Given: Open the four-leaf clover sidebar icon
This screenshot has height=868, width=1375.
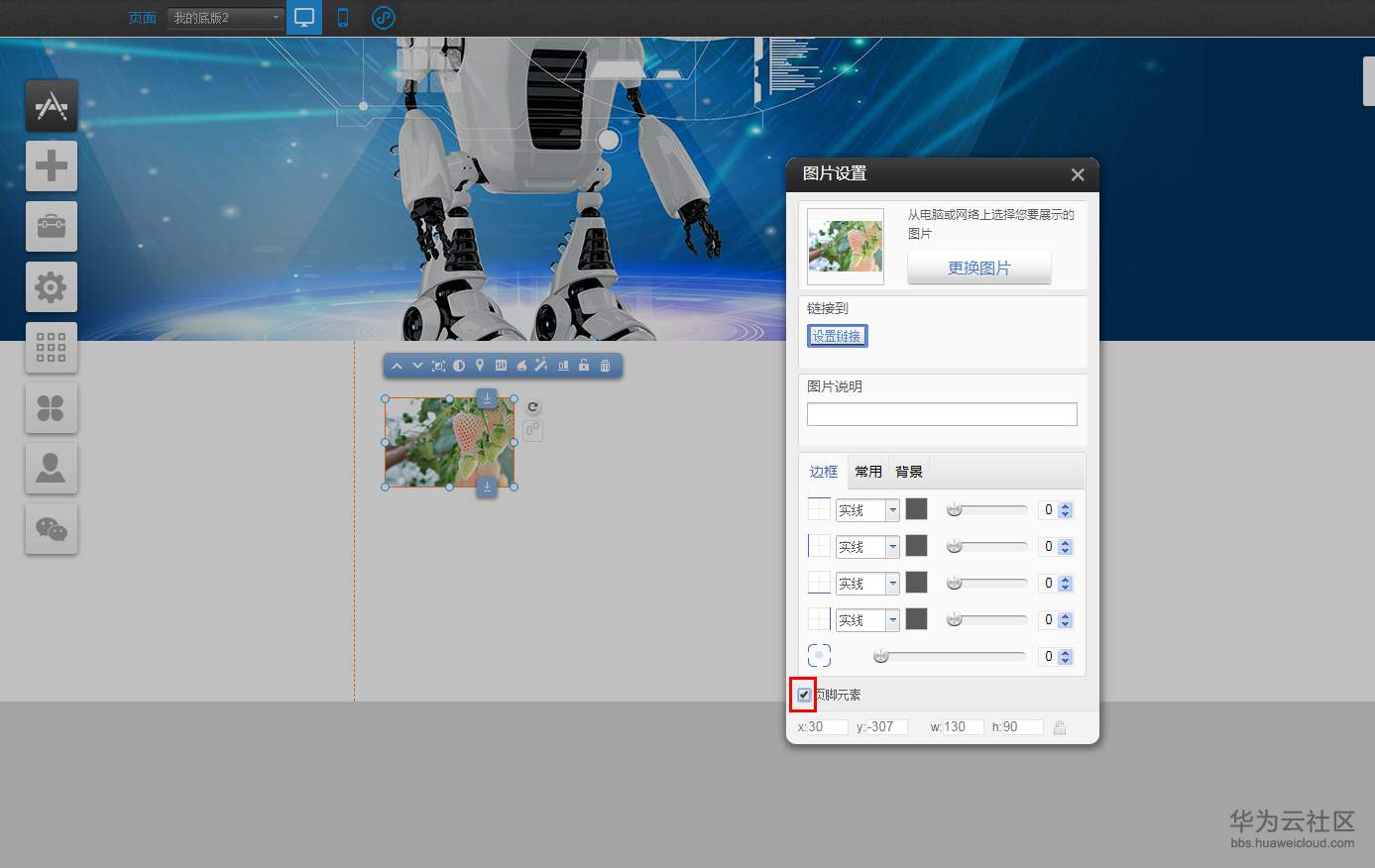Looking at the screenshot, I should pos(52,407).
